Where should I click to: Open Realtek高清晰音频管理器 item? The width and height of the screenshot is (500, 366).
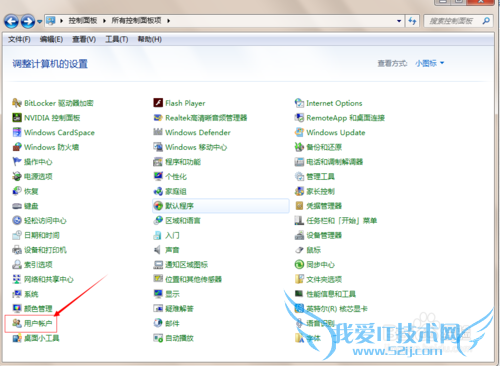click(200, 118)
